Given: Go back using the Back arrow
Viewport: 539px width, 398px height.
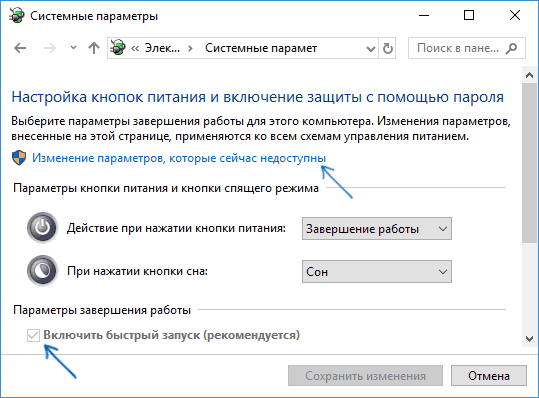Looking at the screenshot, I should [20, 48].
